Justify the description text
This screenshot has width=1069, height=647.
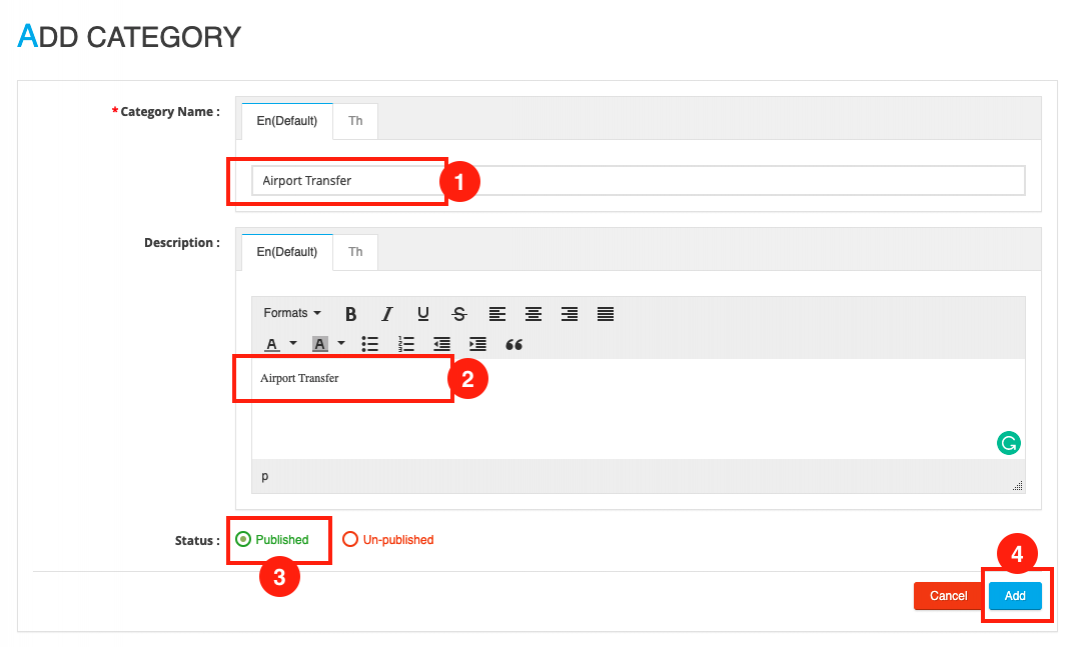pyautogui.click(x=605, y=314)
